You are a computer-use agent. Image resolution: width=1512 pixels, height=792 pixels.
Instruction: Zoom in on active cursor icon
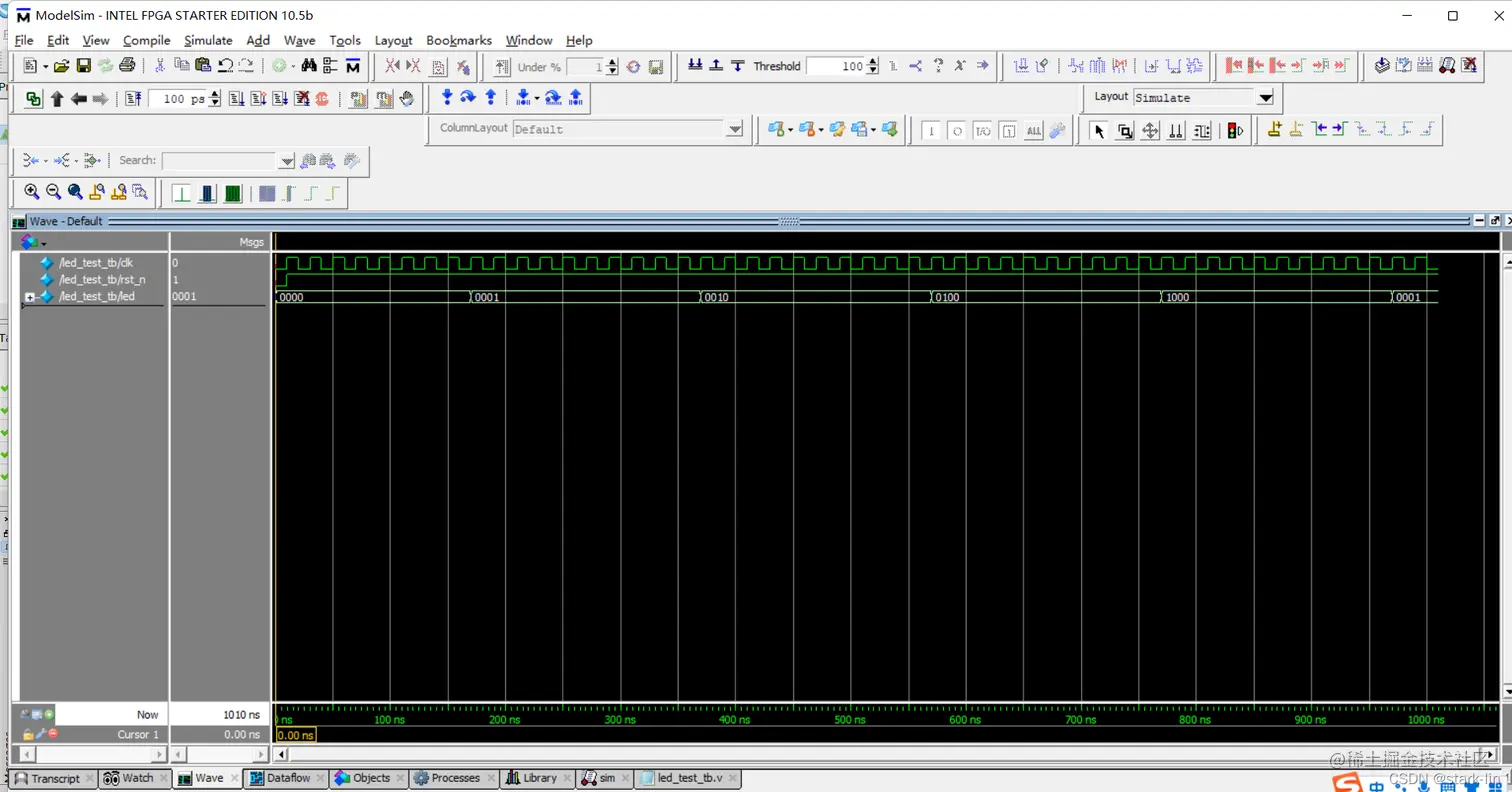(x=97, y=192)
